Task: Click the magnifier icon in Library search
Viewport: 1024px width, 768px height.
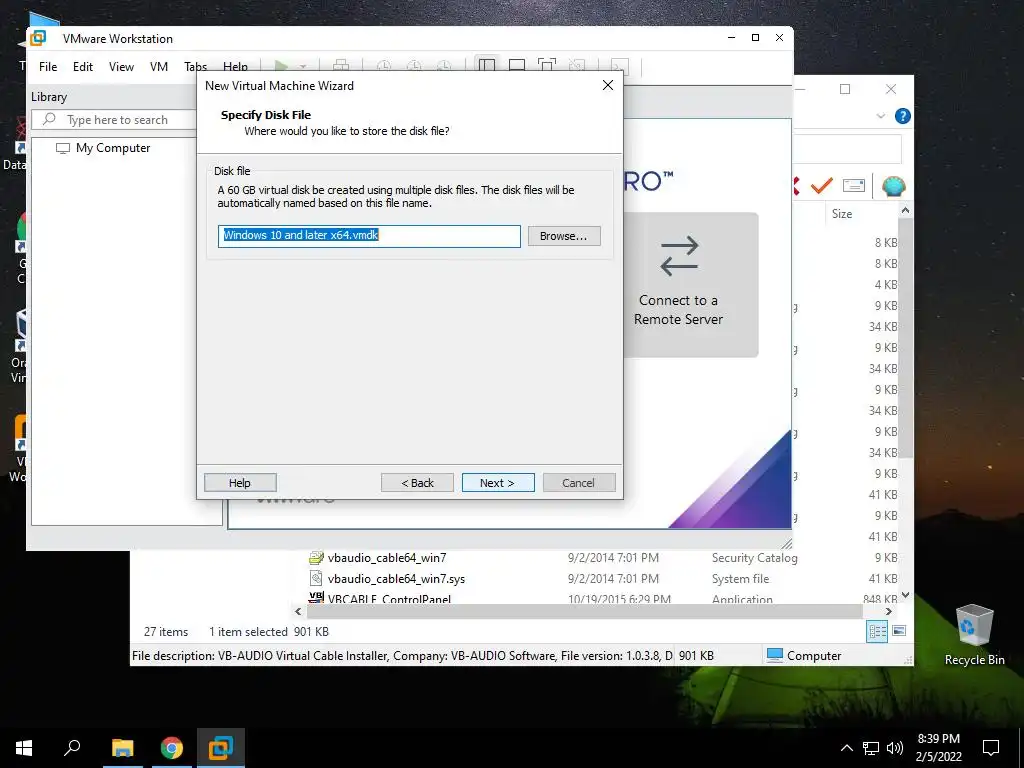Action: 49,119
